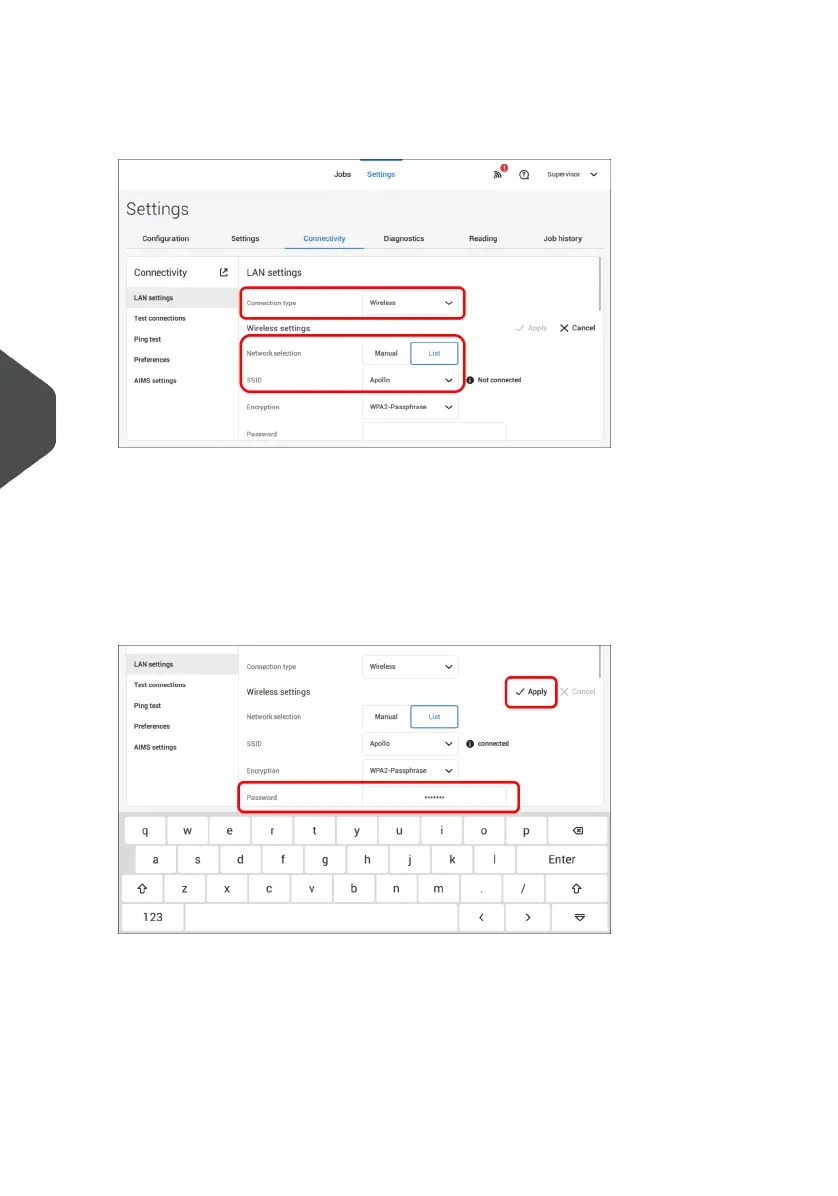Click the info icon next to Not connected
The image size is (838, 1196).
[470, 380]
